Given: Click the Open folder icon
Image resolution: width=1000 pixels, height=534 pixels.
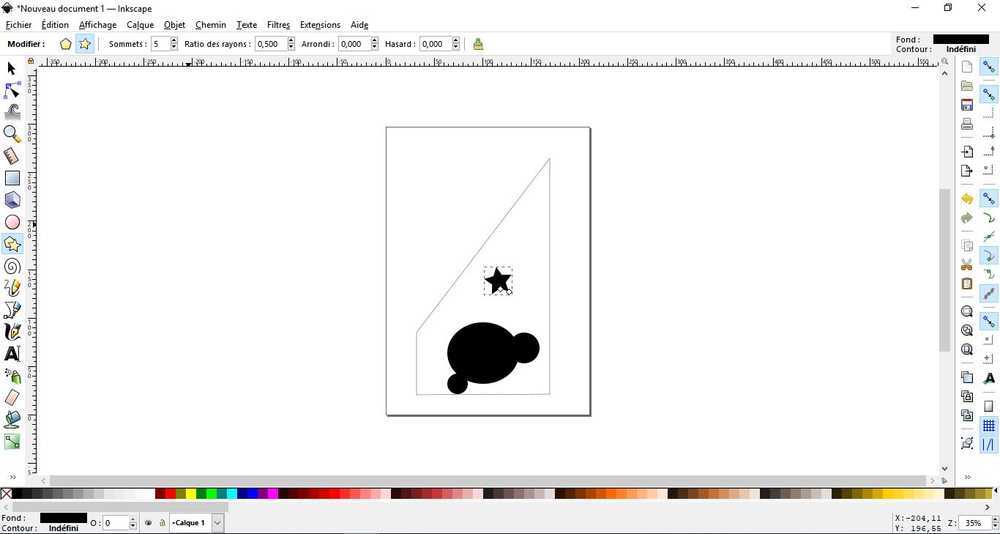Looking at the screenshot, I should pyautogui.click(x=967, y=86).
